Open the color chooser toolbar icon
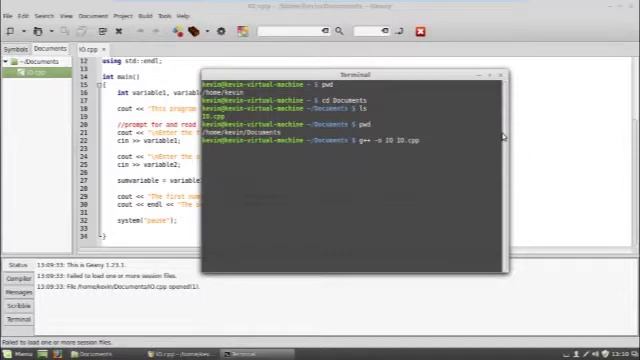Viewport: 640px width, 360px height. [243, 31]
